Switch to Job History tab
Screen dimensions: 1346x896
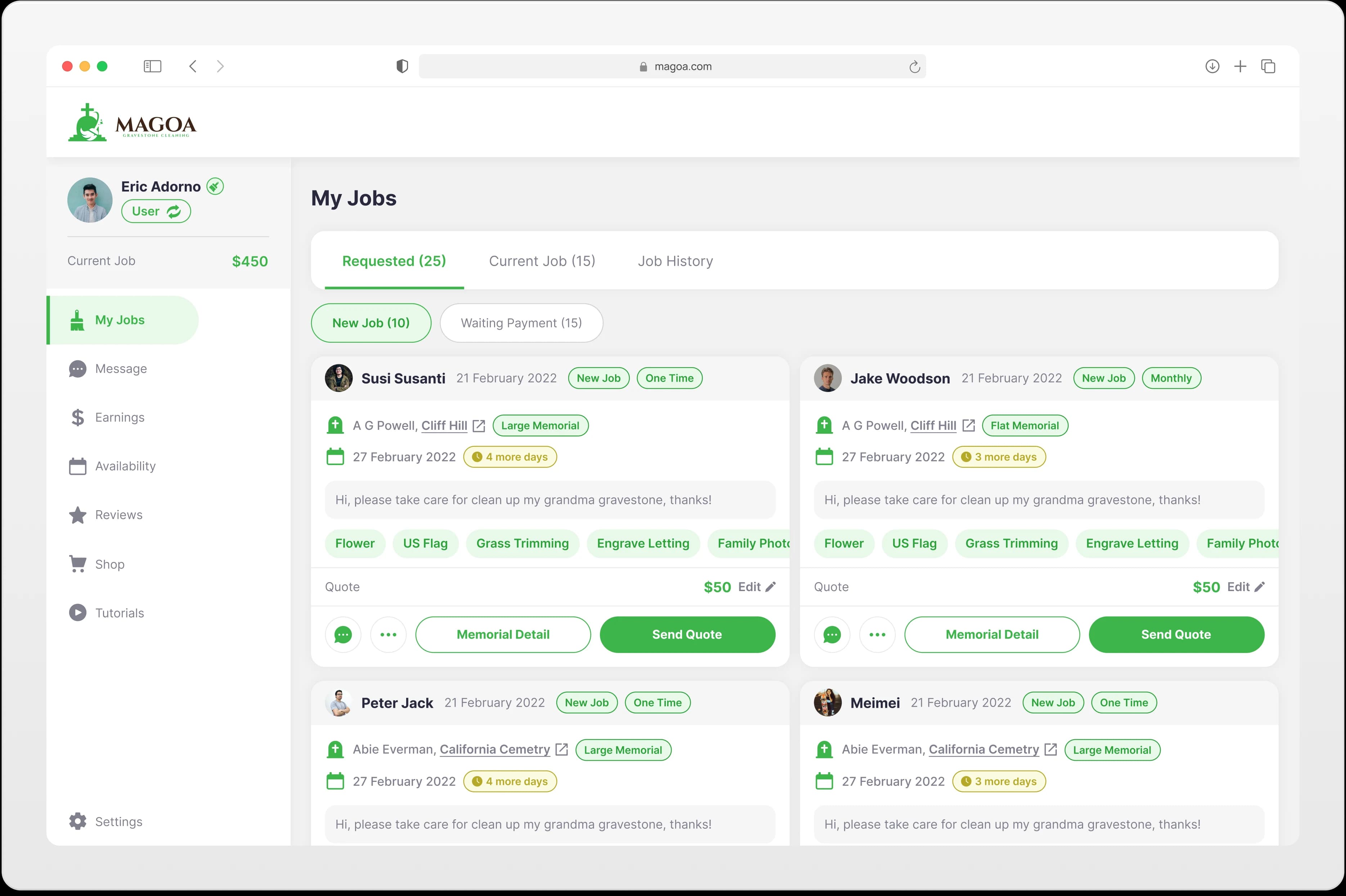click(675, 261)
